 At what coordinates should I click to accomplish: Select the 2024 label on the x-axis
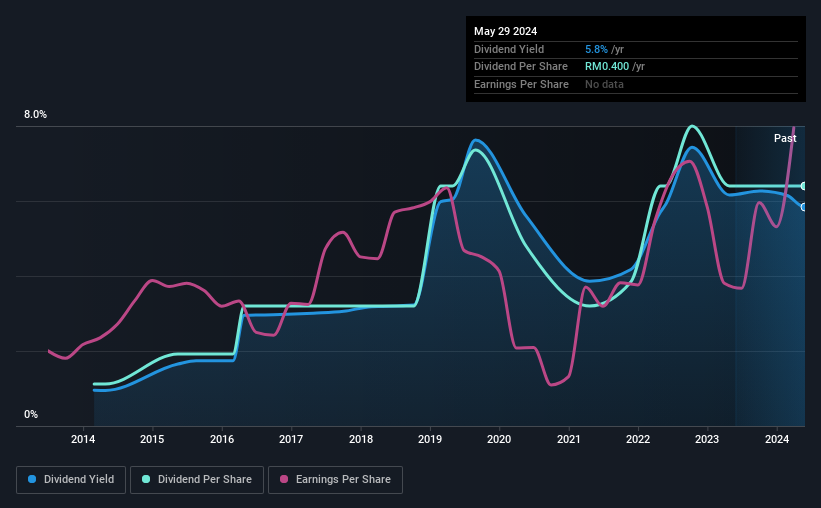coord(776,439)
